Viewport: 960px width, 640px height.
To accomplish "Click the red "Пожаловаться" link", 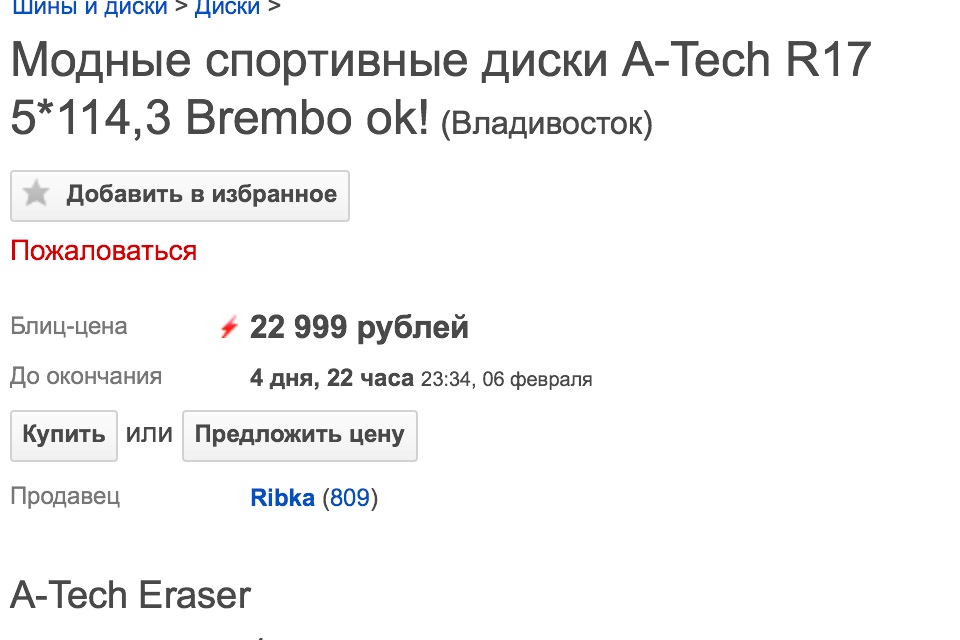I will point(103,250).
